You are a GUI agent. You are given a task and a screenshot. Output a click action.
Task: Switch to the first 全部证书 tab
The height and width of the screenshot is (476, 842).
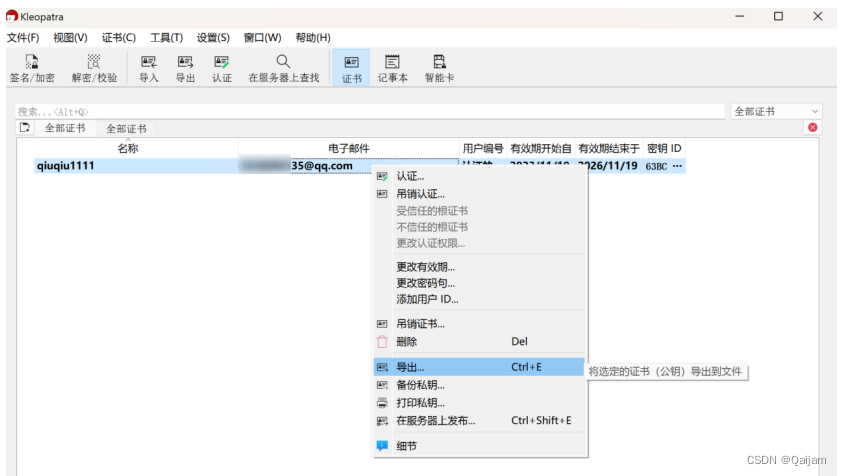pyautogui.click(x=65, y=128)
